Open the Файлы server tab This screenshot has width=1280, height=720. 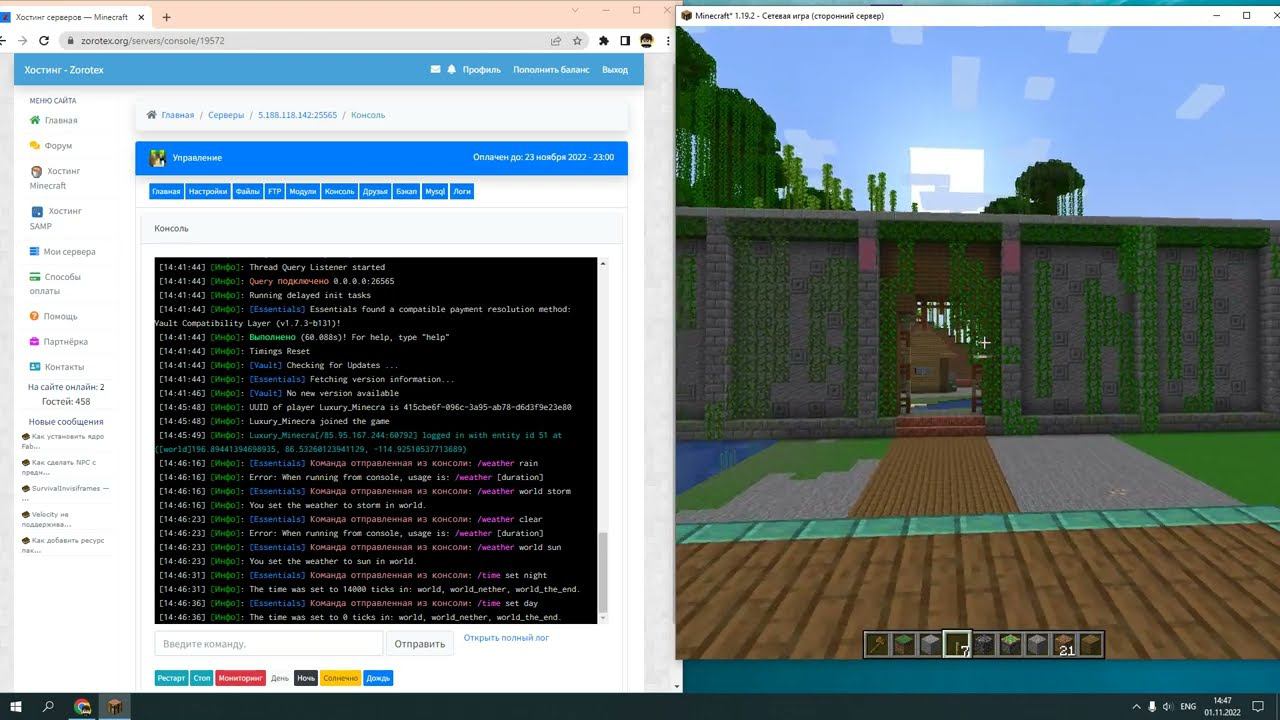[x=247, y=191]
